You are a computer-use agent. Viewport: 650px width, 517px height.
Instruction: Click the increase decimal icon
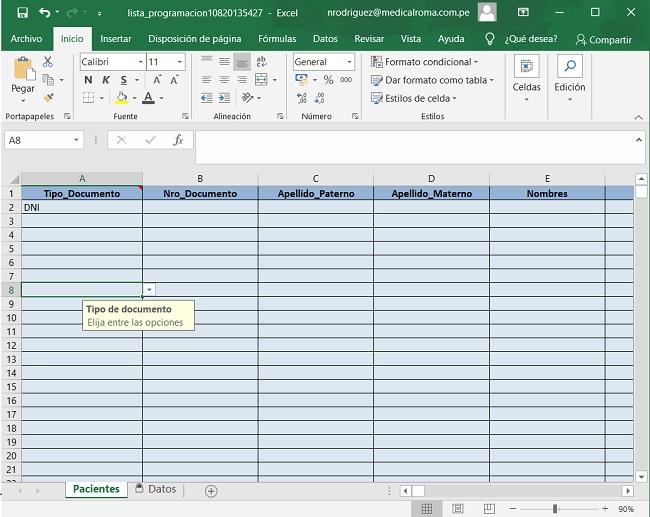[x=302, y=98]
